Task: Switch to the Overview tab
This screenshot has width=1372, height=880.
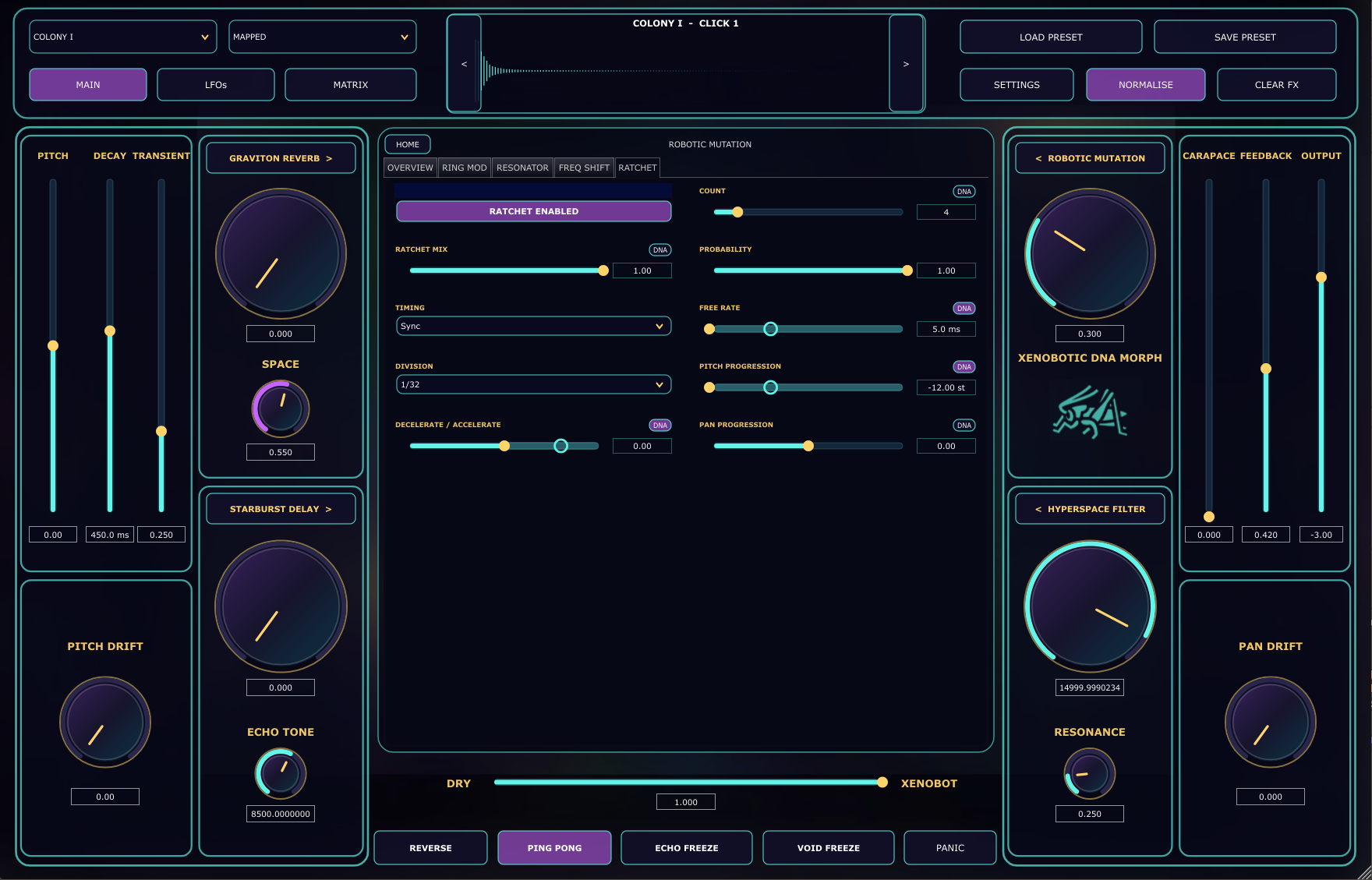Action: click(410, 168)
